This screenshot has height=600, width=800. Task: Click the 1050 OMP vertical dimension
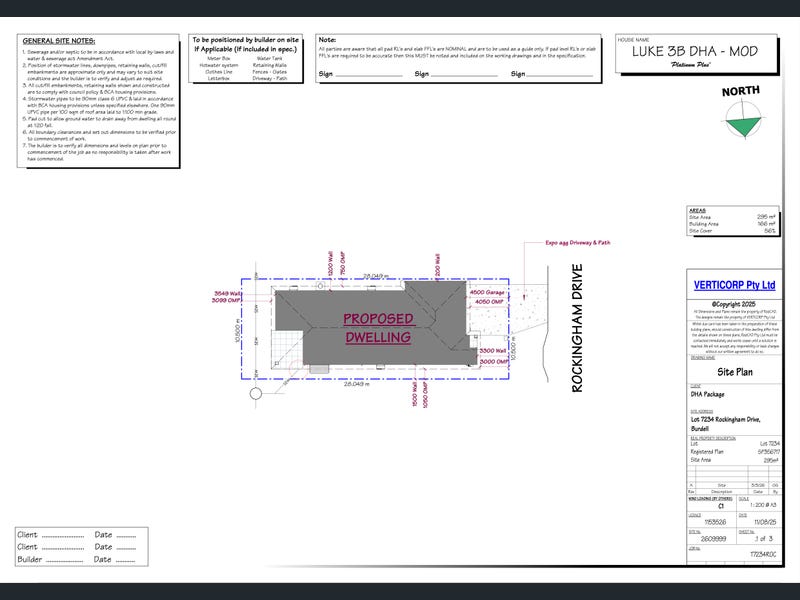[426, 394]
